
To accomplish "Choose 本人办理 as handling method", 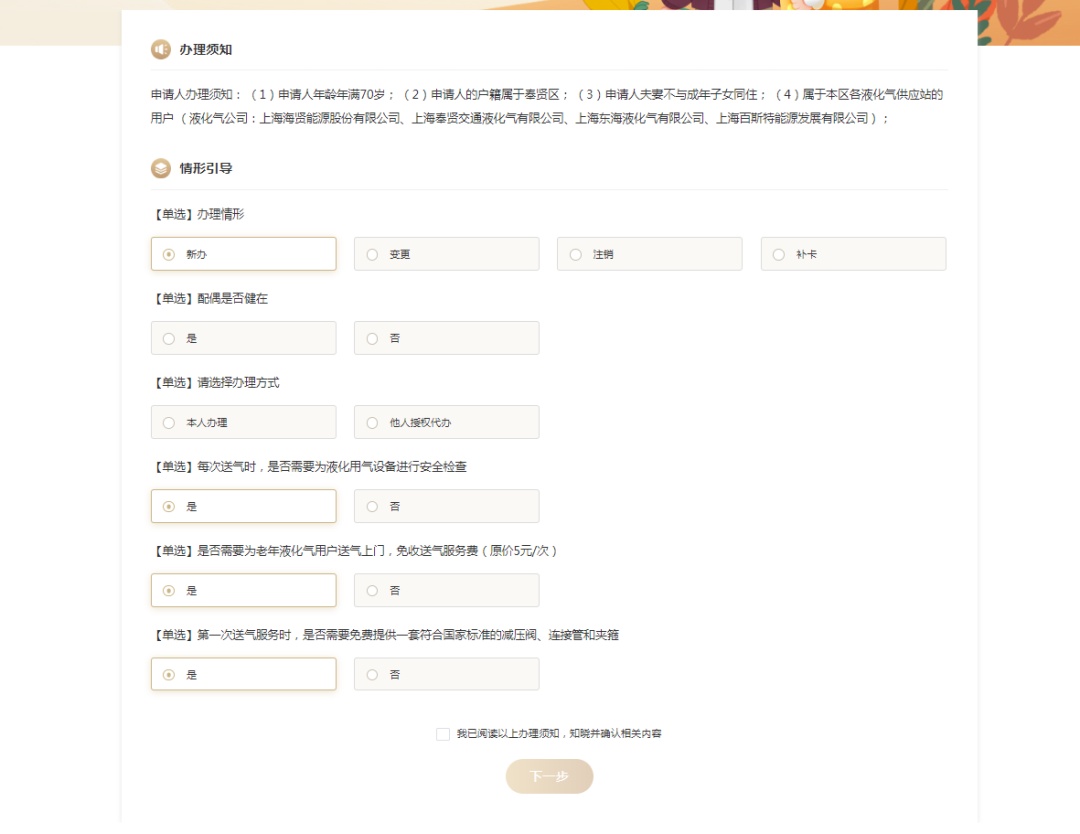I will [244, 422].
